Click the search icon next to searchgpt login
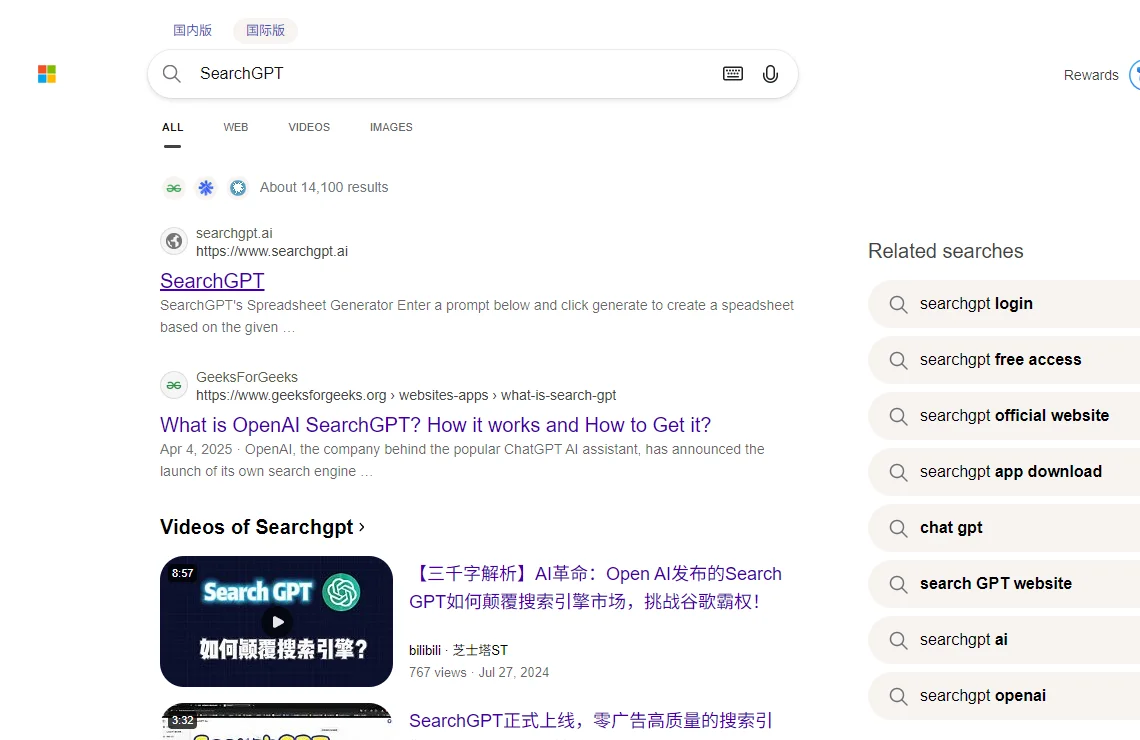 click(x=899, y=304)
